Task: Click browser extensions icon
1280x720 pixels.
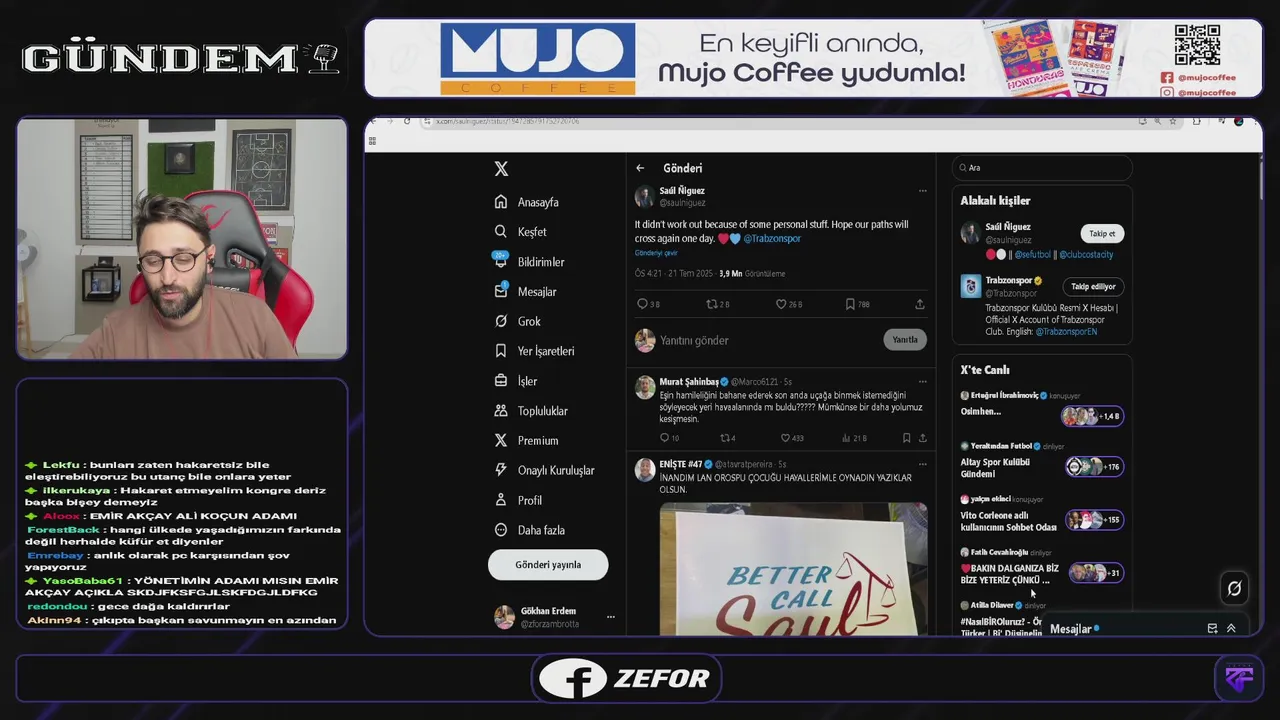Action: 1197,121
